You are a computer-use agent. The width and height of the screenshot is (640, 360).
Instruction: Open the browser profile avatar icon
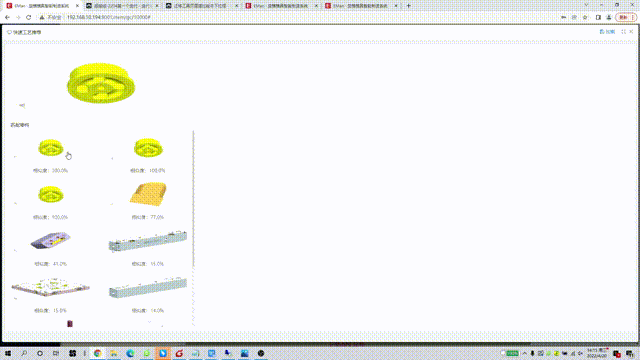[609, 18]
